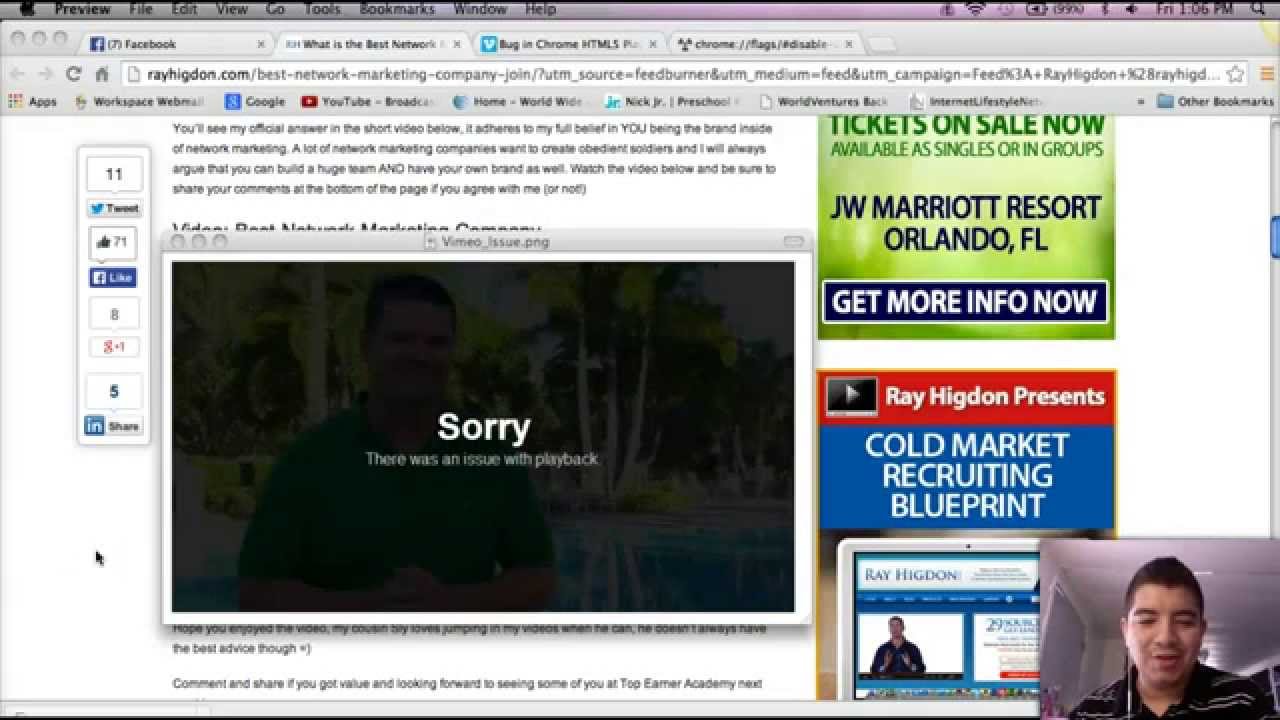Click the LinkedIn share count 5
1280x720 pixels.
click(x=114, y=391)
